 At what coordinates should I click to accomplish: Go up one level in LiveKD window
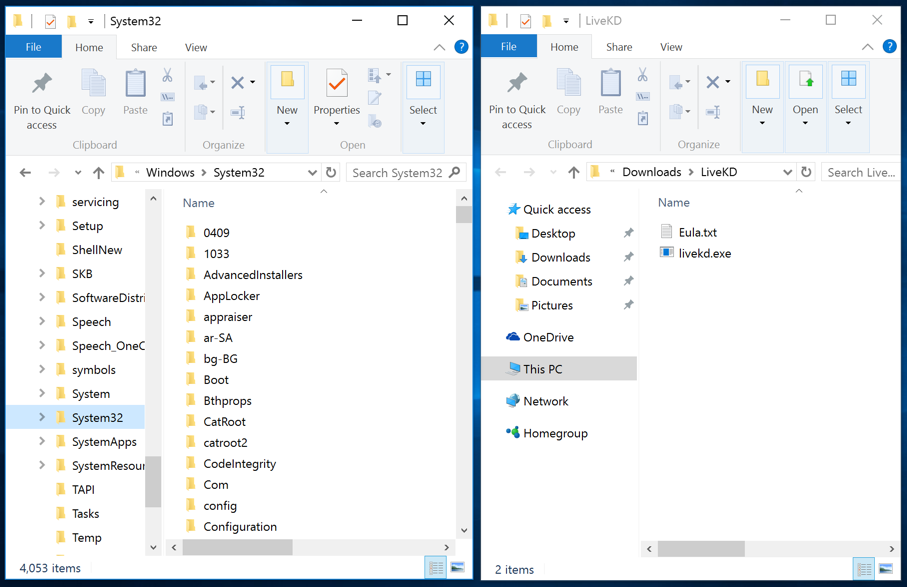point(574,172)
